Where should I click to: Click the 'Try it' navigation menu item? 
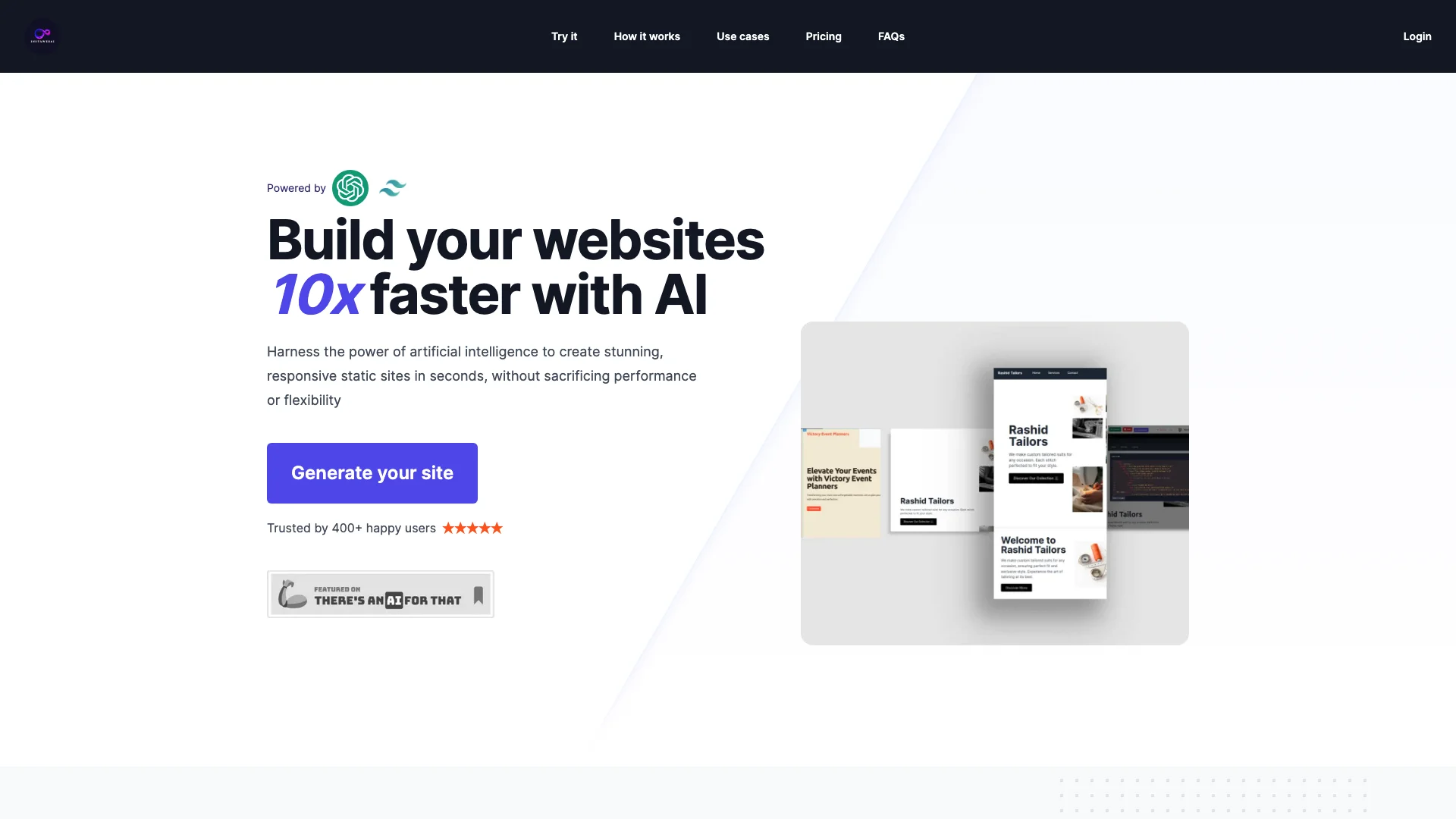pos(564,36)
